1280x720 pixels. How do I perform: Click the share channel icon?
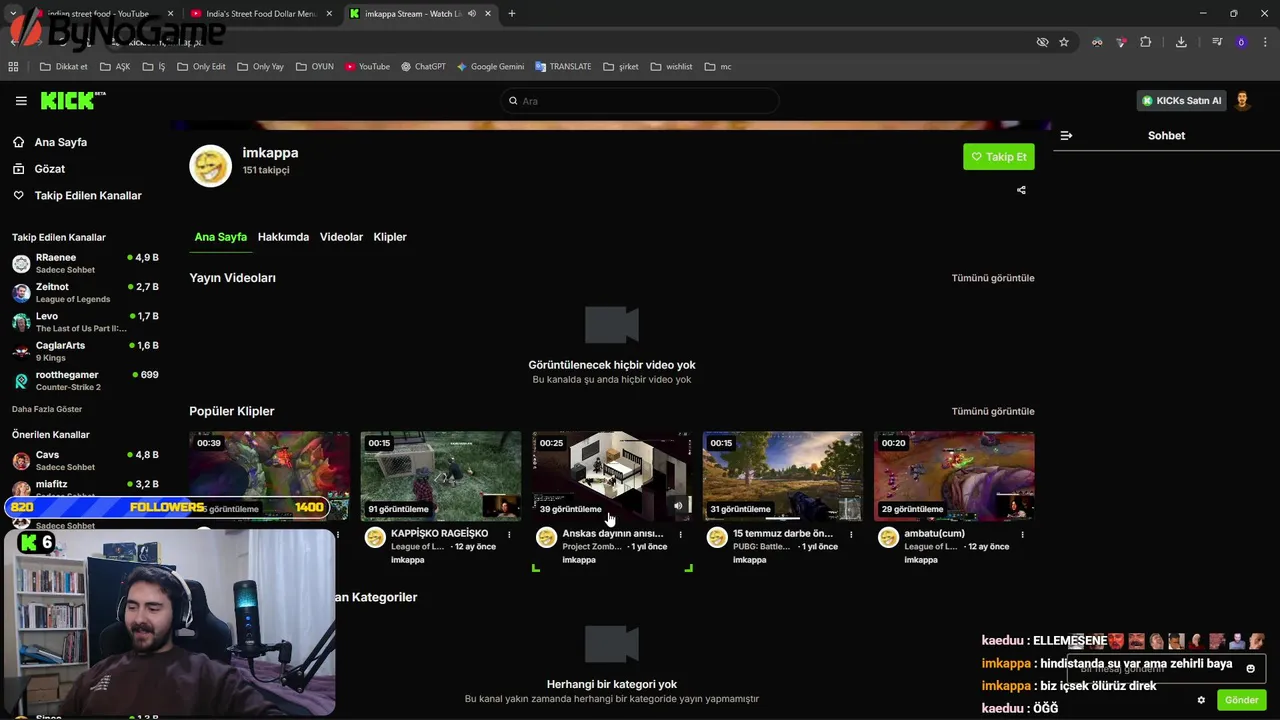click(1021, 190)
